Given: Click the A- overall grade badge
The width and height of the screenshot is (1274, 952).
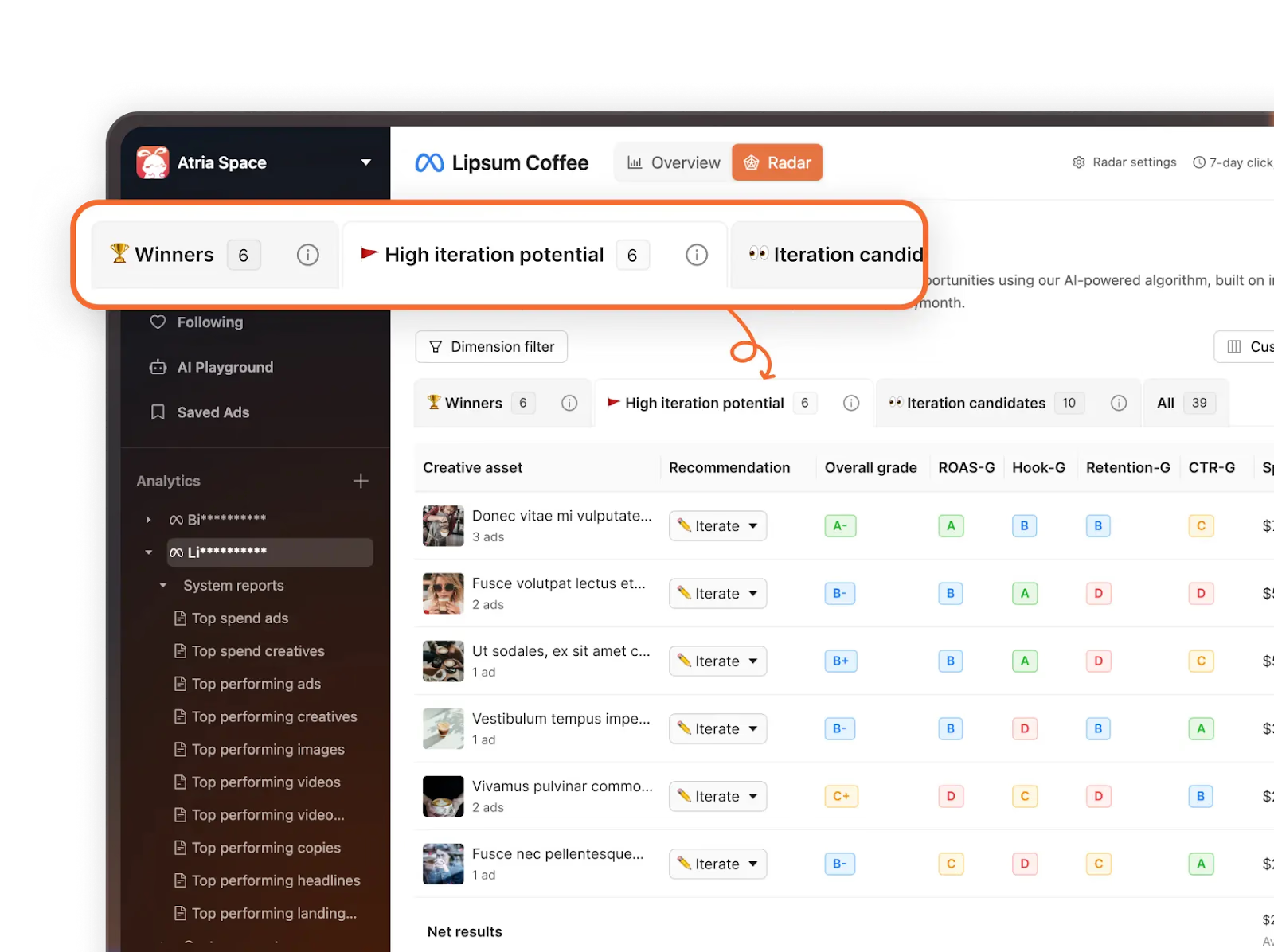Looking at the screenshot, I should pyautogui.click(x=840, y=526).
